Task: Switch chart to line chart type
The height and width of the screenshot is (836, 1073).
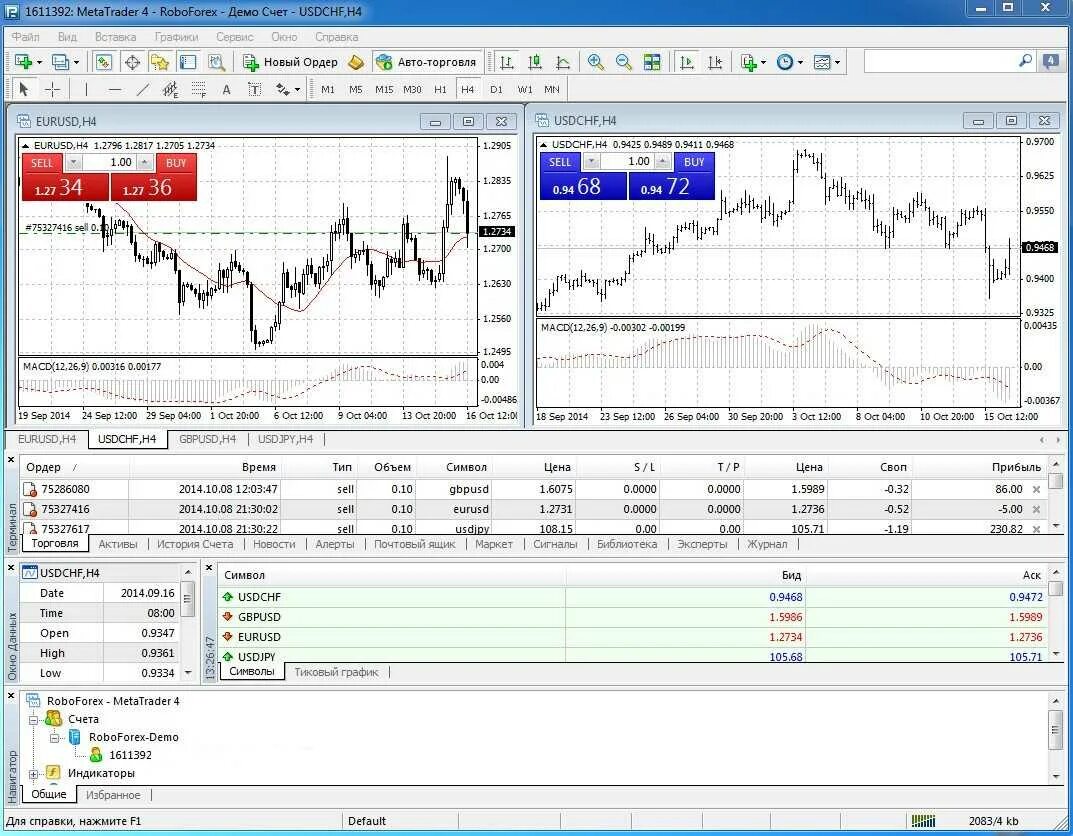Action: (x=563, y=62)
